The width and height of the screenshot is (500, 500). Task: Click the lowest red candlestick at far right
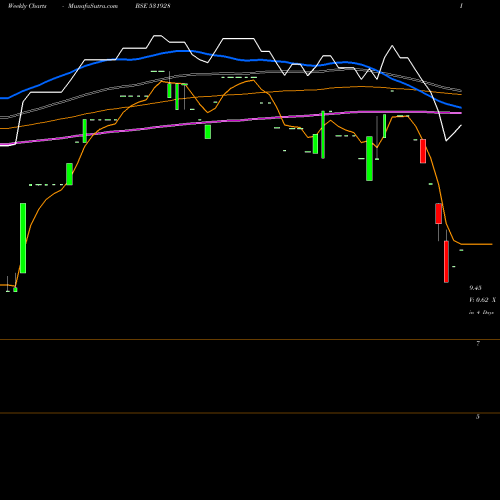446,262
